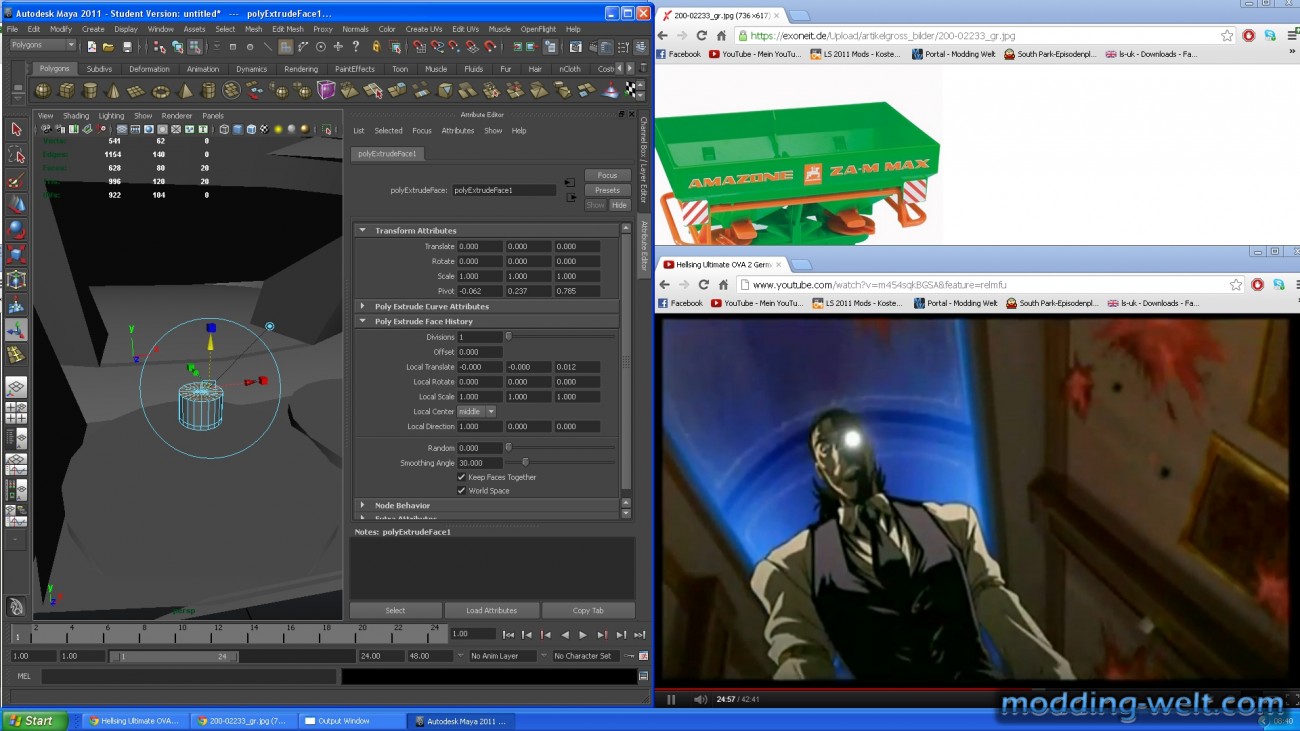Screen dimensions: 1300x731
Task: Bookmark page star in exoneit.de window
Action: pos(1227,35)
